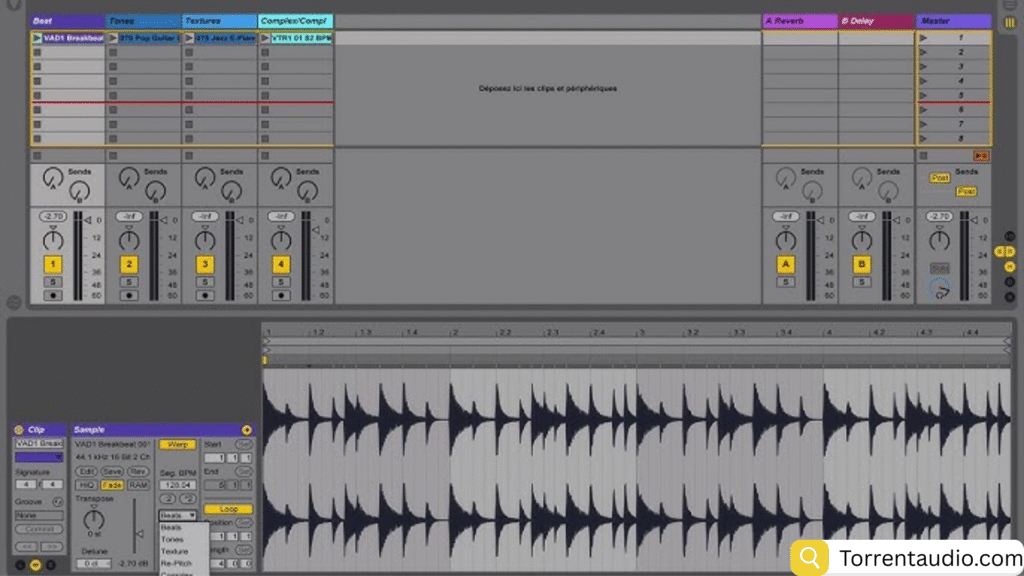The height and width of the screenshot is (576, 1024).
Task: Click the Beat track pan knob
Action: coord(52,240)
